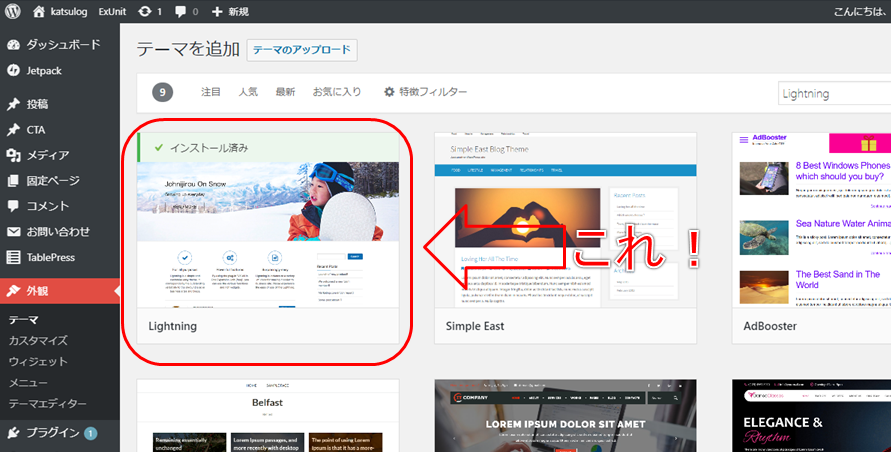Click the 外観 paintbrush icon

(13, 291)
